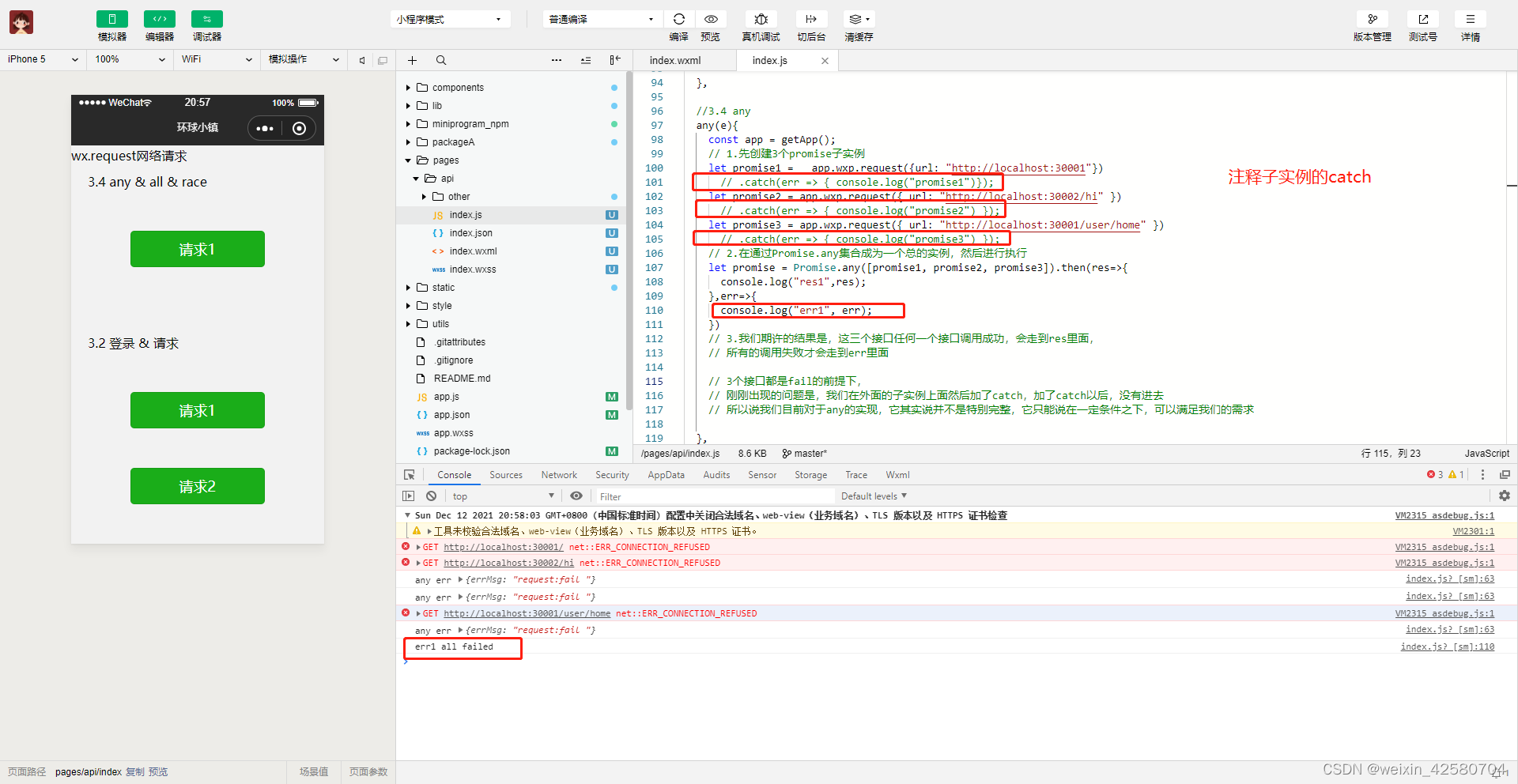Click the file search magnifier icon

pyautogui.click(x=441, y=60)
